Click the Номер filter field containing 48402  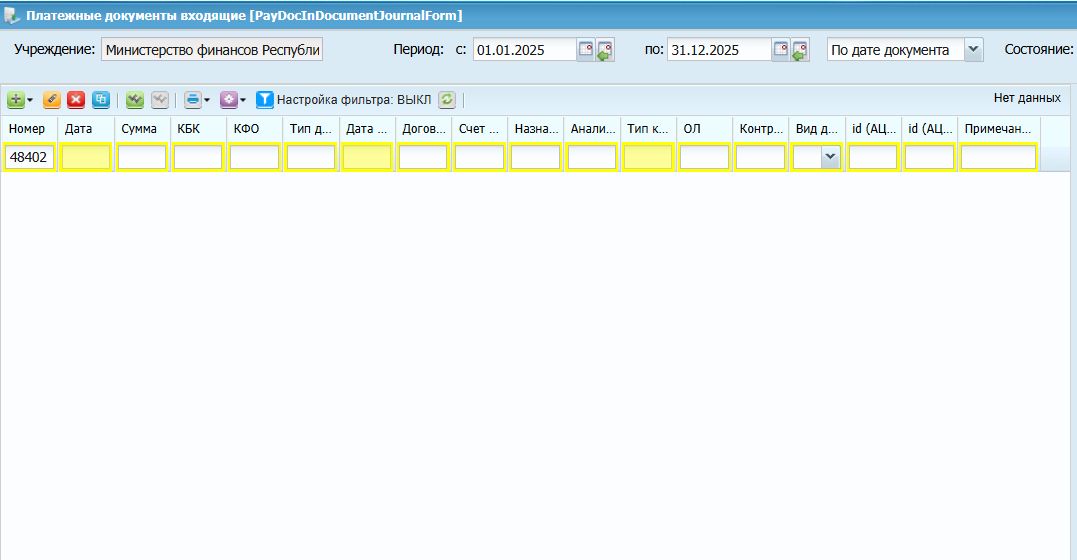pos(30,157)
